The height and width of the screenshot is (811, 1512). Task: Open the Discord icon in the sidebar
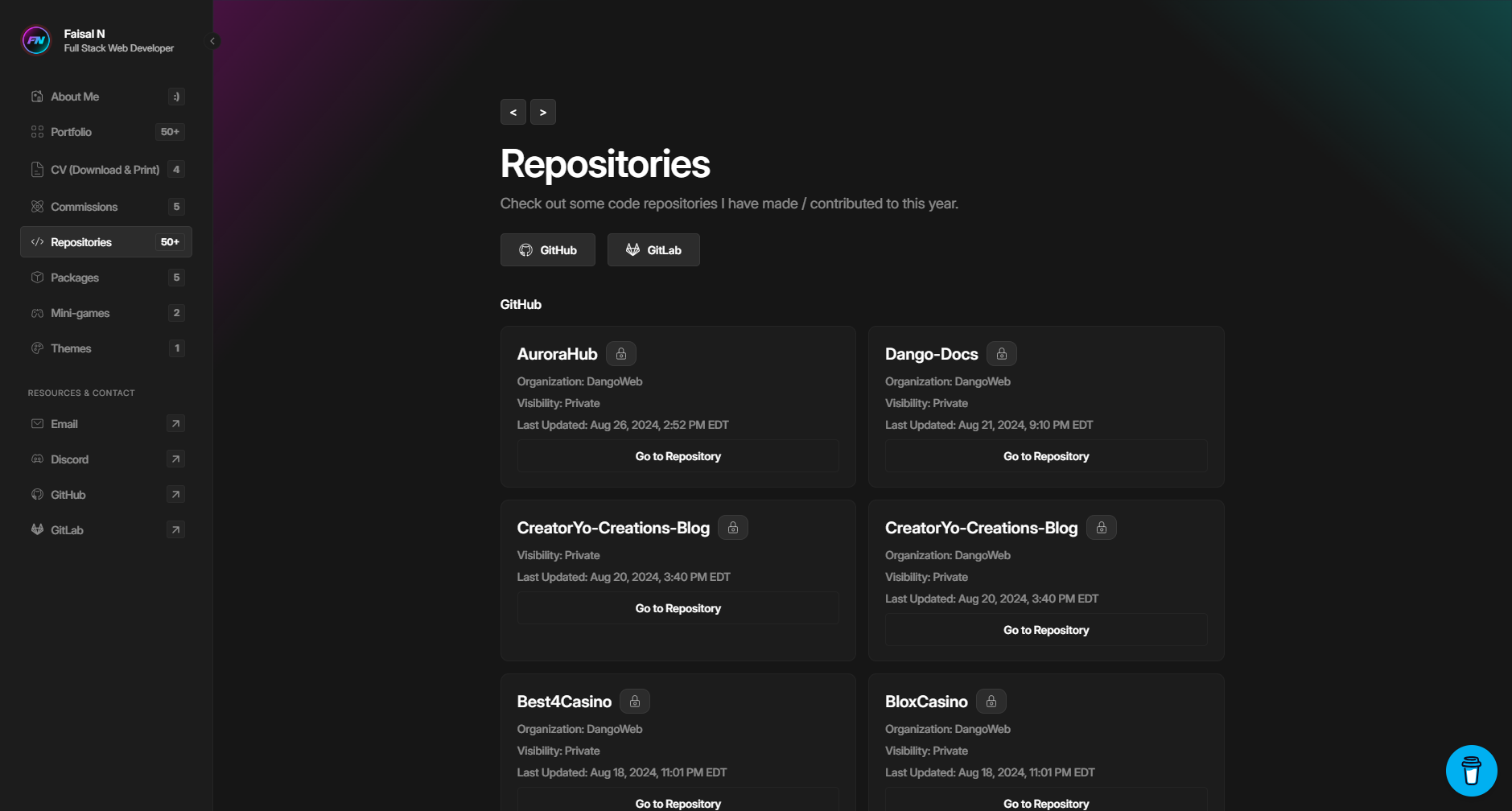coord(38,459)
